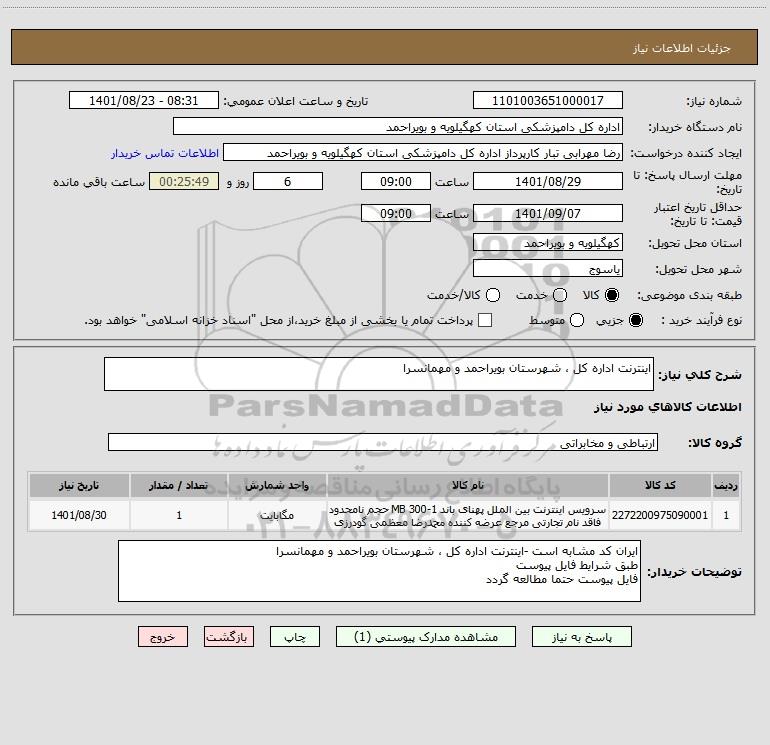Click the price validity date 1401/09/07
This screenshot has height=745, width=770.
(x=548, y=214)
